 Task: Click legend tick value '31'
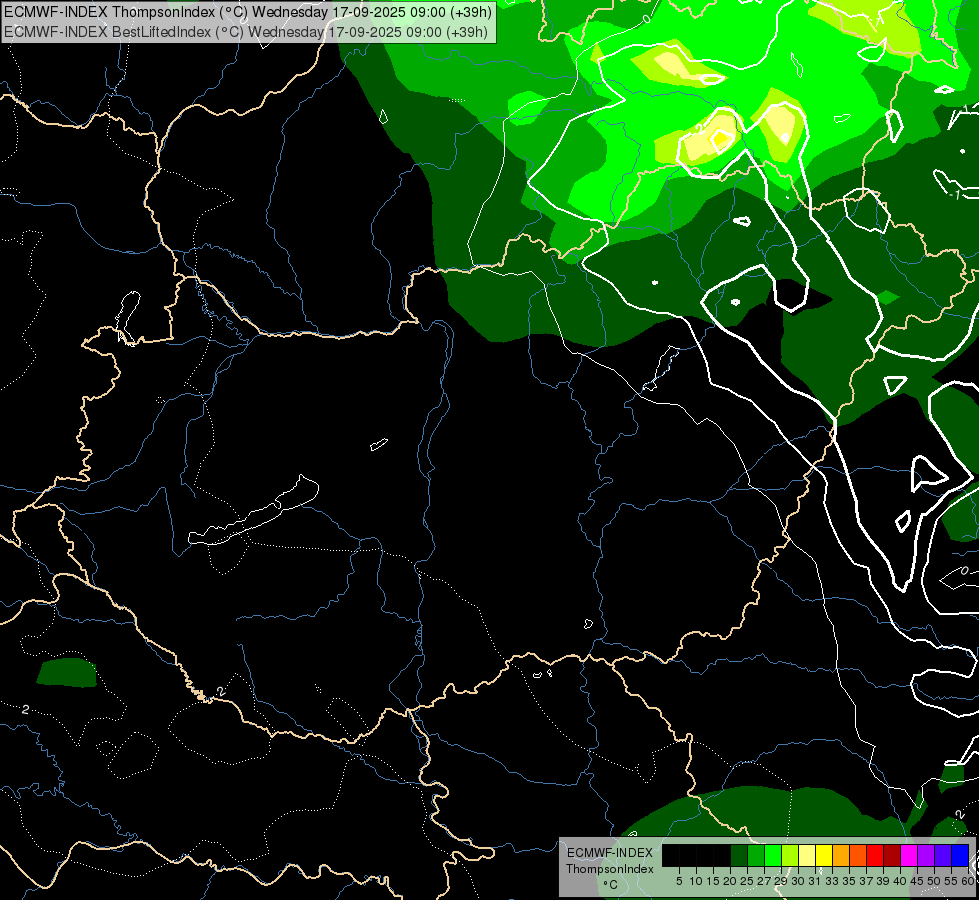coord(815,881)
